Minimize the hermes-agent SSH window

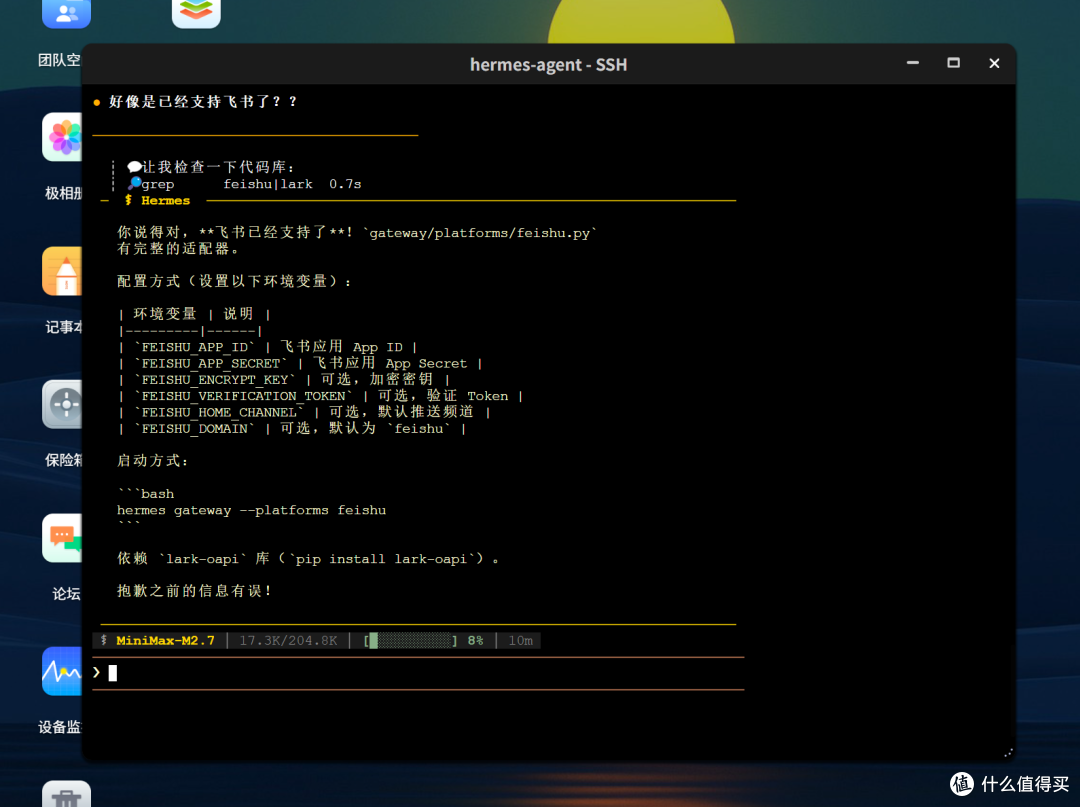pos(913,63)
